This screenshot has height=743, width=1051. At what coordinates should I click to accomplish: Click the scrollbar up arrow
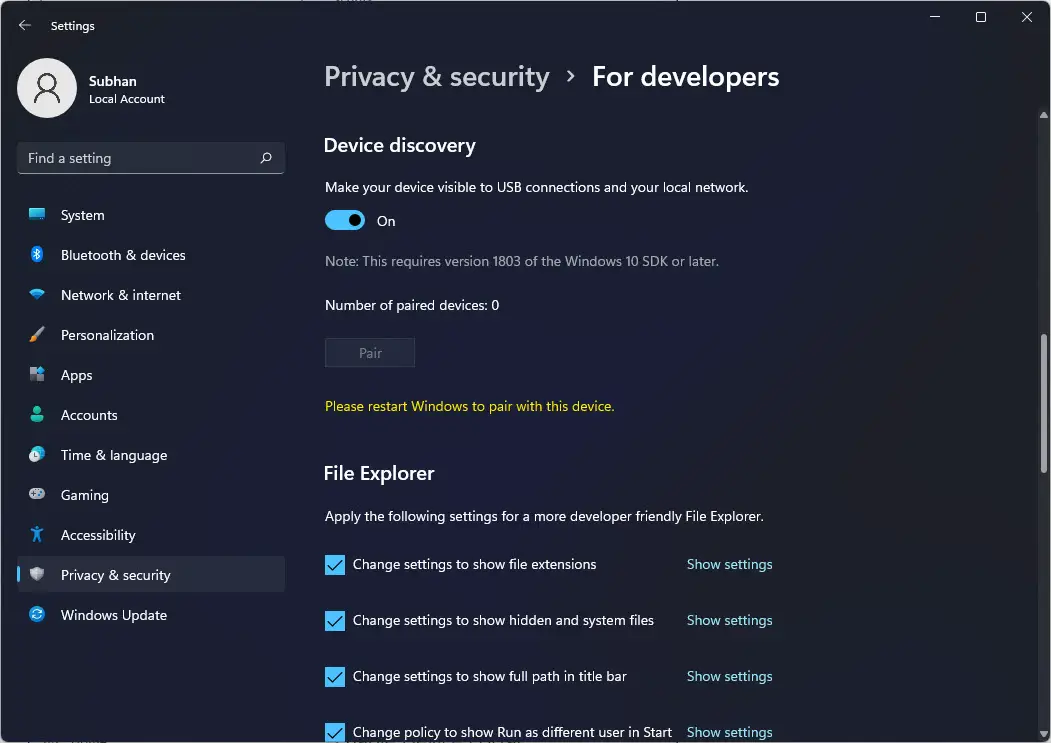(x=1044, y=115)
